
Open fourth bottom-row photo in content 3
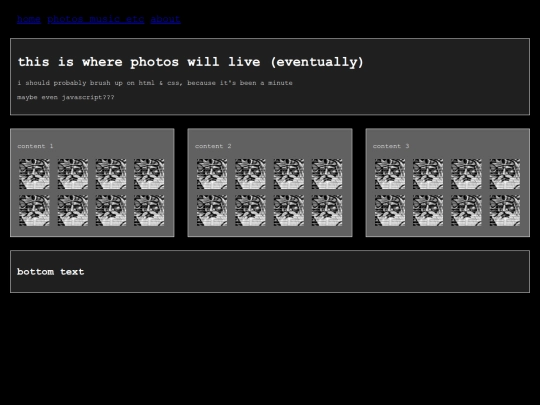(x=505, y=210)
